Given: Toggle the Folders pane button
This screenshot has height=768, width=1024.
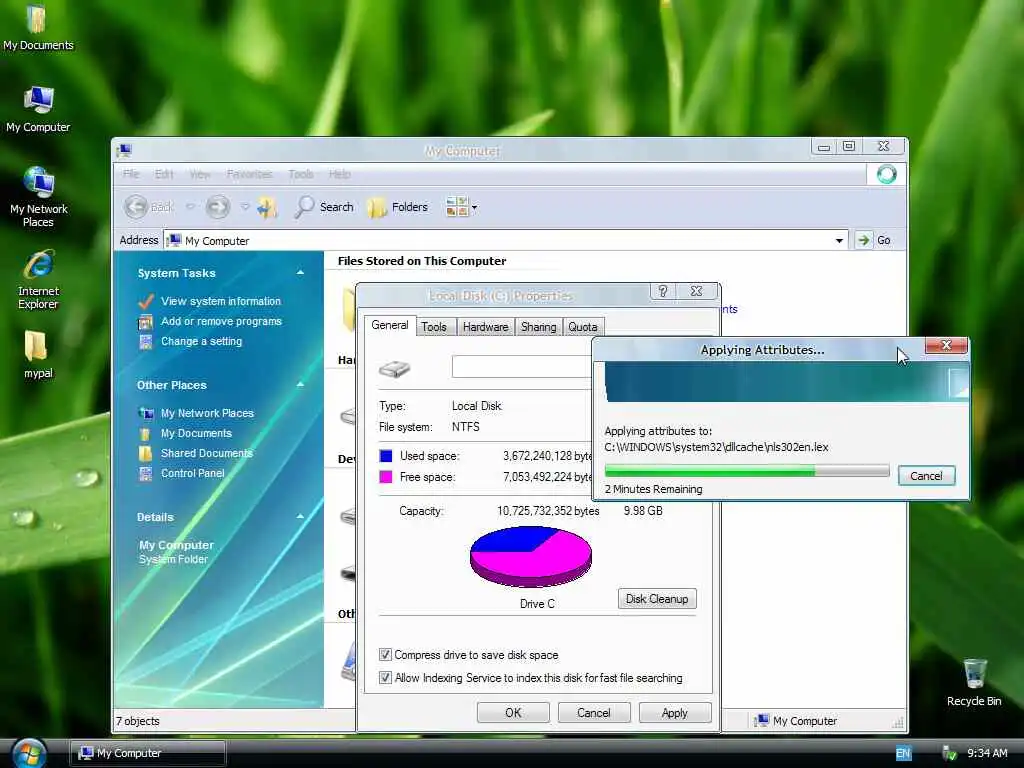Looking at the screenshot, I should pos(398,207).
